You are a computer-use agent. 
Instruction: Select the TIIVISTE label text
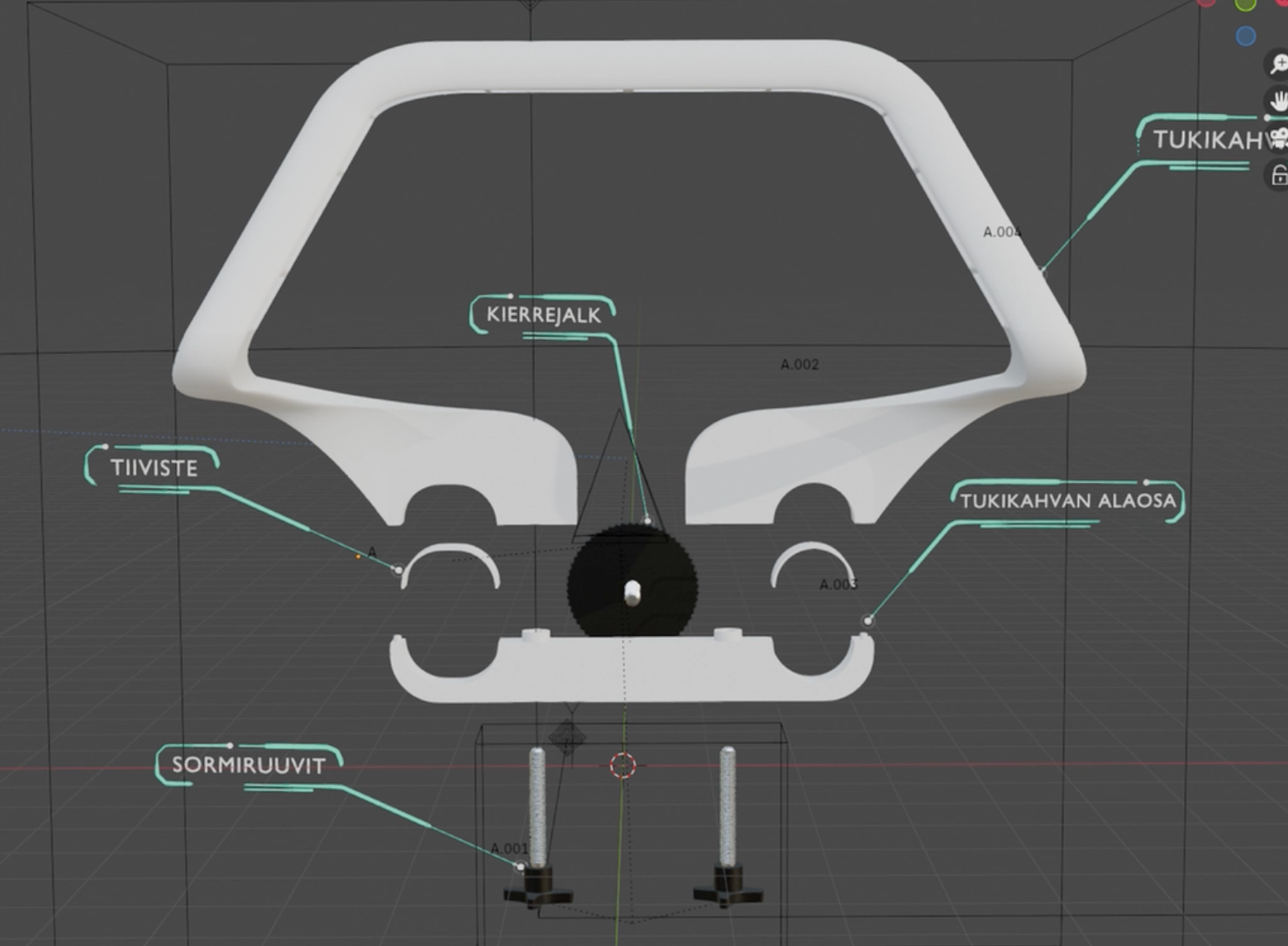coord(154,468)
